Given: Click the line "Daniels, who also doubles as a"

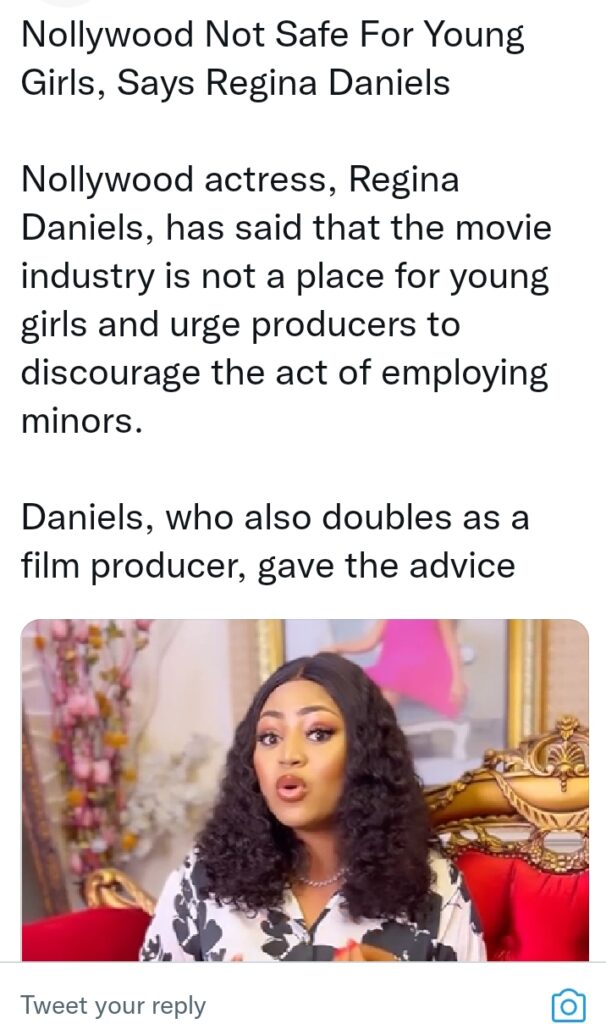Looking at the screenshot, I should pos(275,517).
